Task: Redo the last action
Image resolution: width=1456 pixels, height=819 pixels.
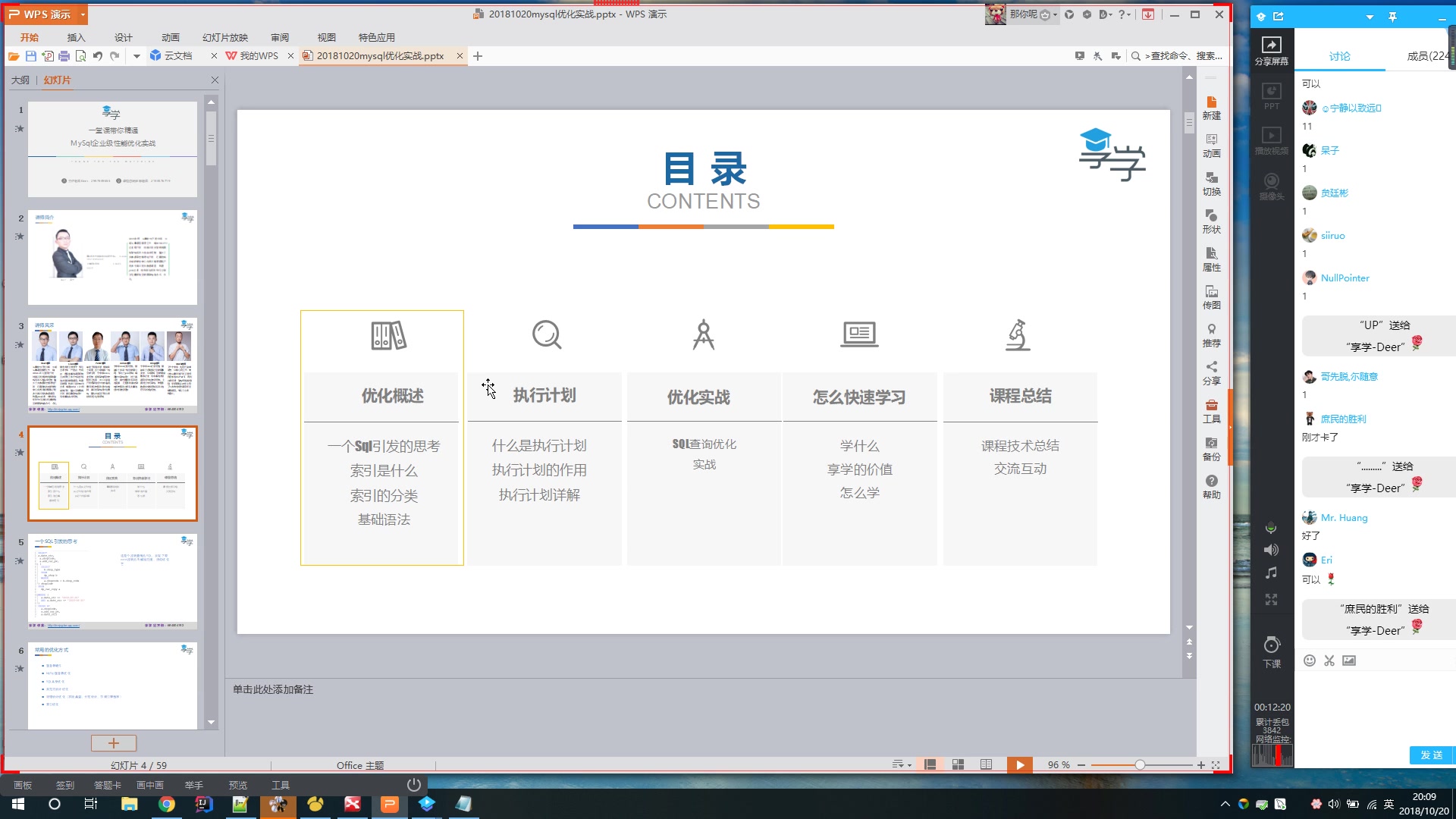Action: pyautogui.click(x=115, y=56)
